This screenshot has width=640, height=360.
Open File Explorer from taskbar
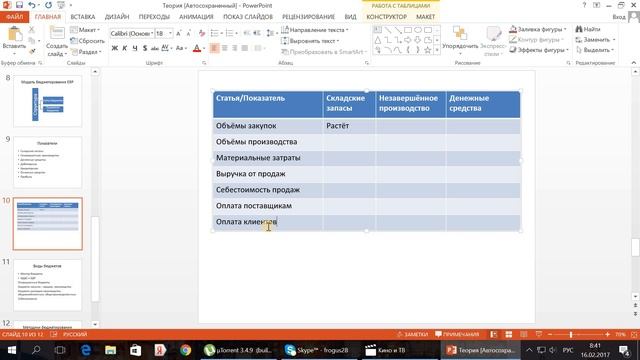(110, 350)
